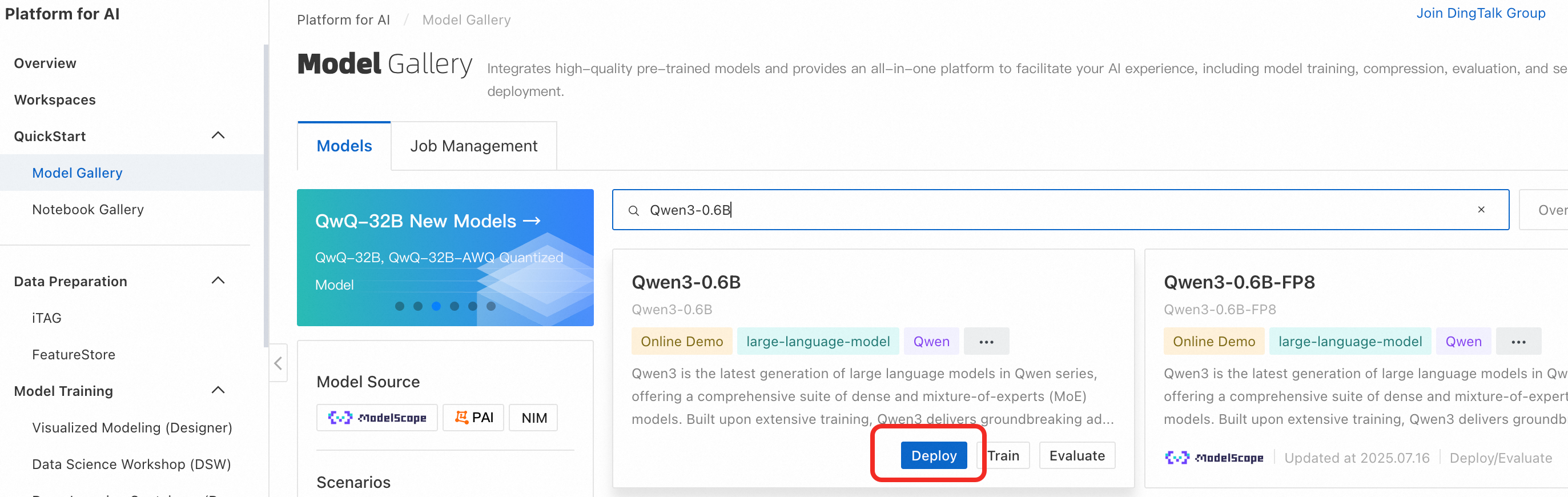Click the ModelScope logo on the FP8 card

(x=1214, y=458)
